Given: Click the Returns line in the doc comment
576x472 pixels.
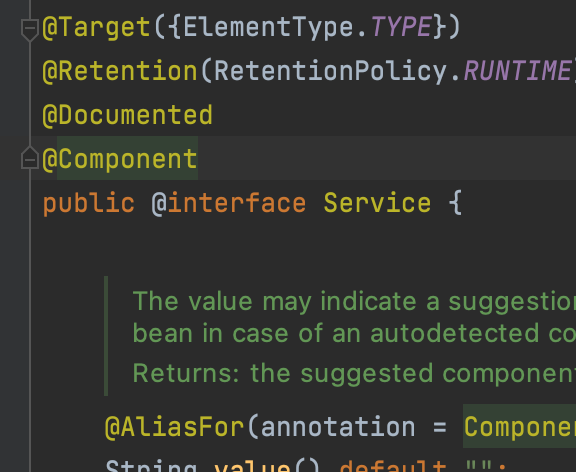Looking at the screenshot, I should [354, 373].
